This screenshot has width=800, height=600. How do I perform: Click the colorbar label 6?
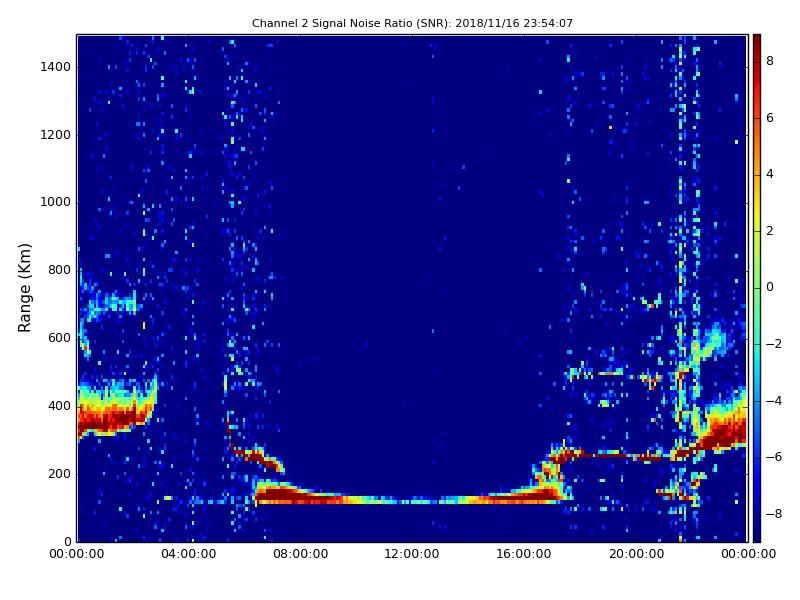770,118
